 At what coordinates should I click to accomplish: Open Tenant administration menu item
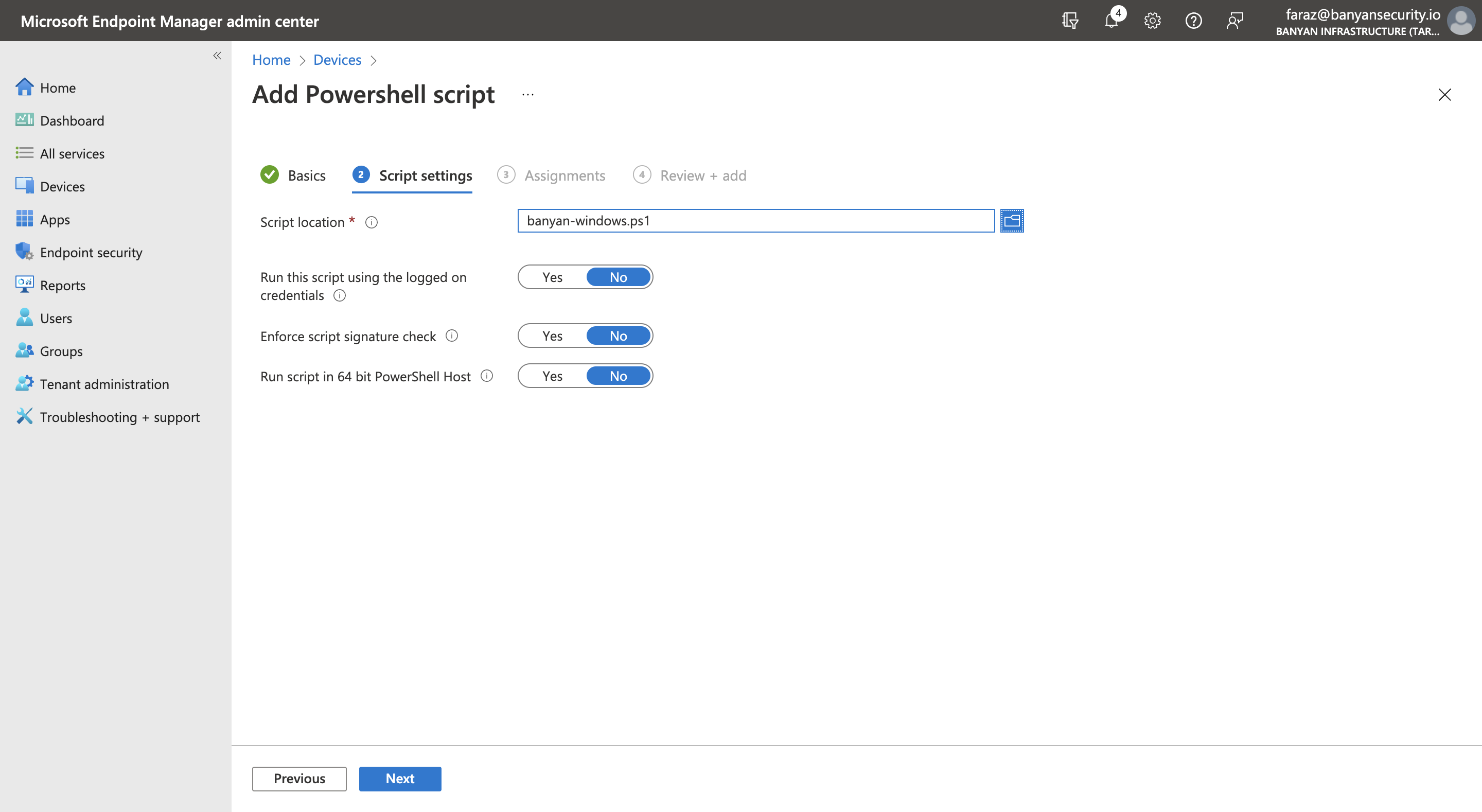click(x=104, y=384)
